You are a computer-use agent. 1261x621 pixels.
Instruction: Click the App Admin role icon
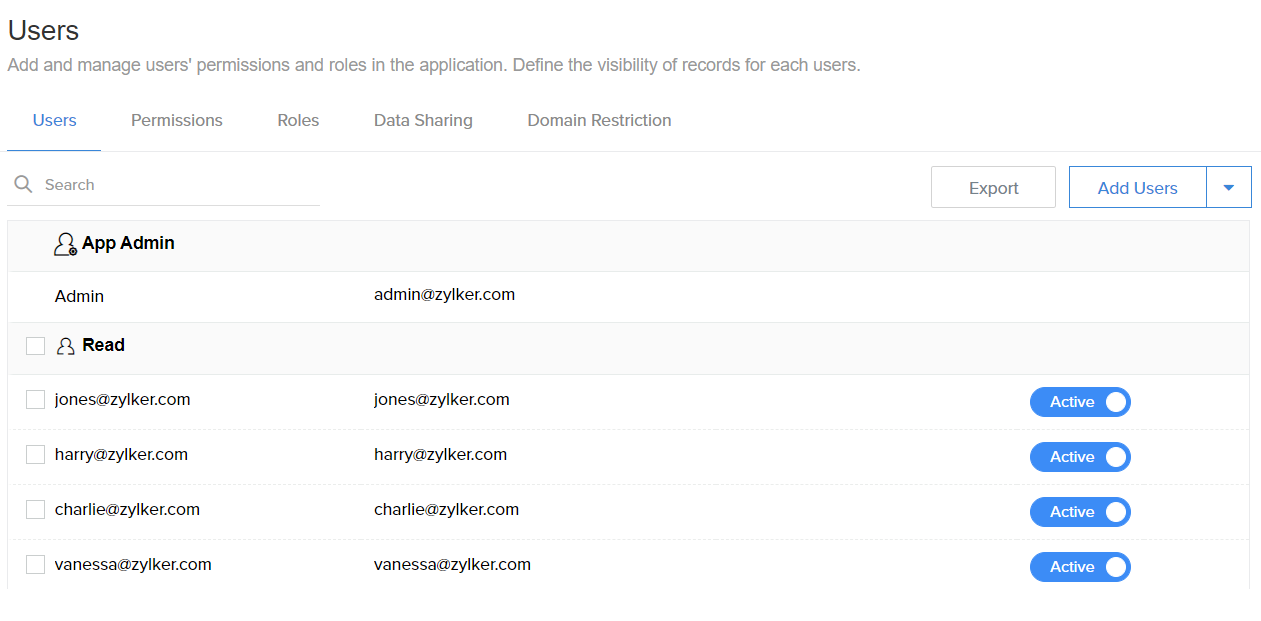coord(64,243)
